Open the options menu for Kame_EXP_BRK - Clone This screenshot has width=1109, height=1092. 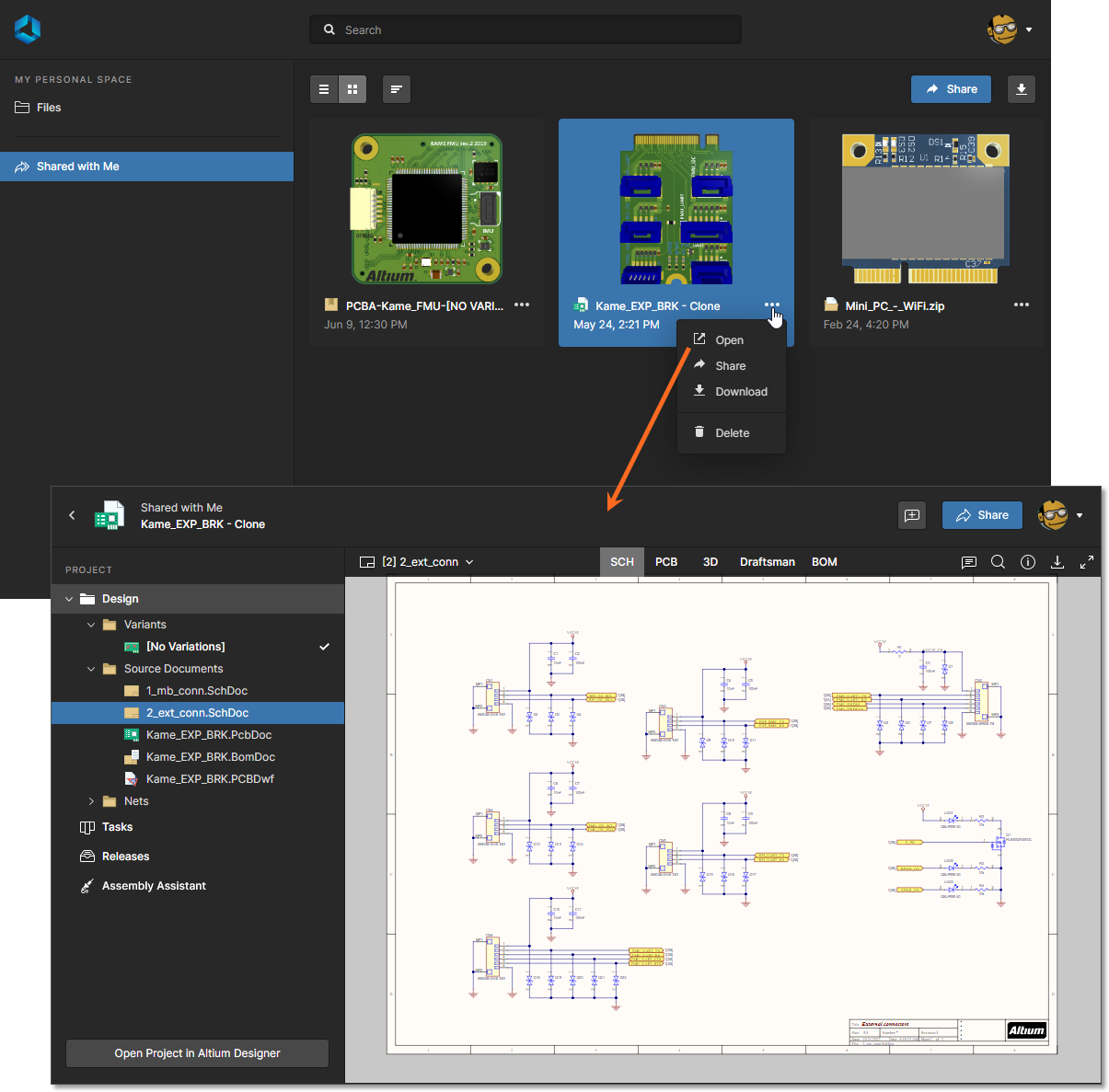(x=771, y=305)
